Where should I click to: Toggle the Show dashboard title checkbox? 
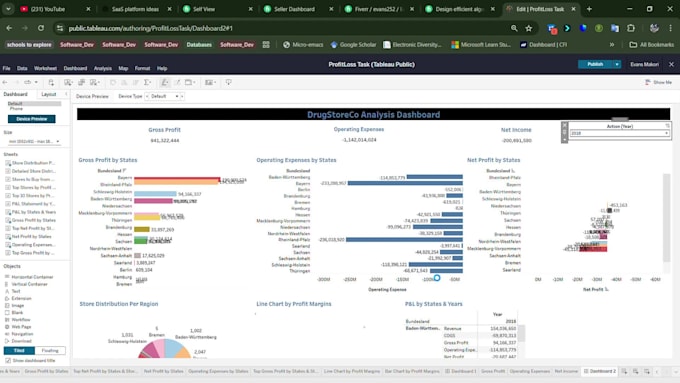click(x=8, y=360)
